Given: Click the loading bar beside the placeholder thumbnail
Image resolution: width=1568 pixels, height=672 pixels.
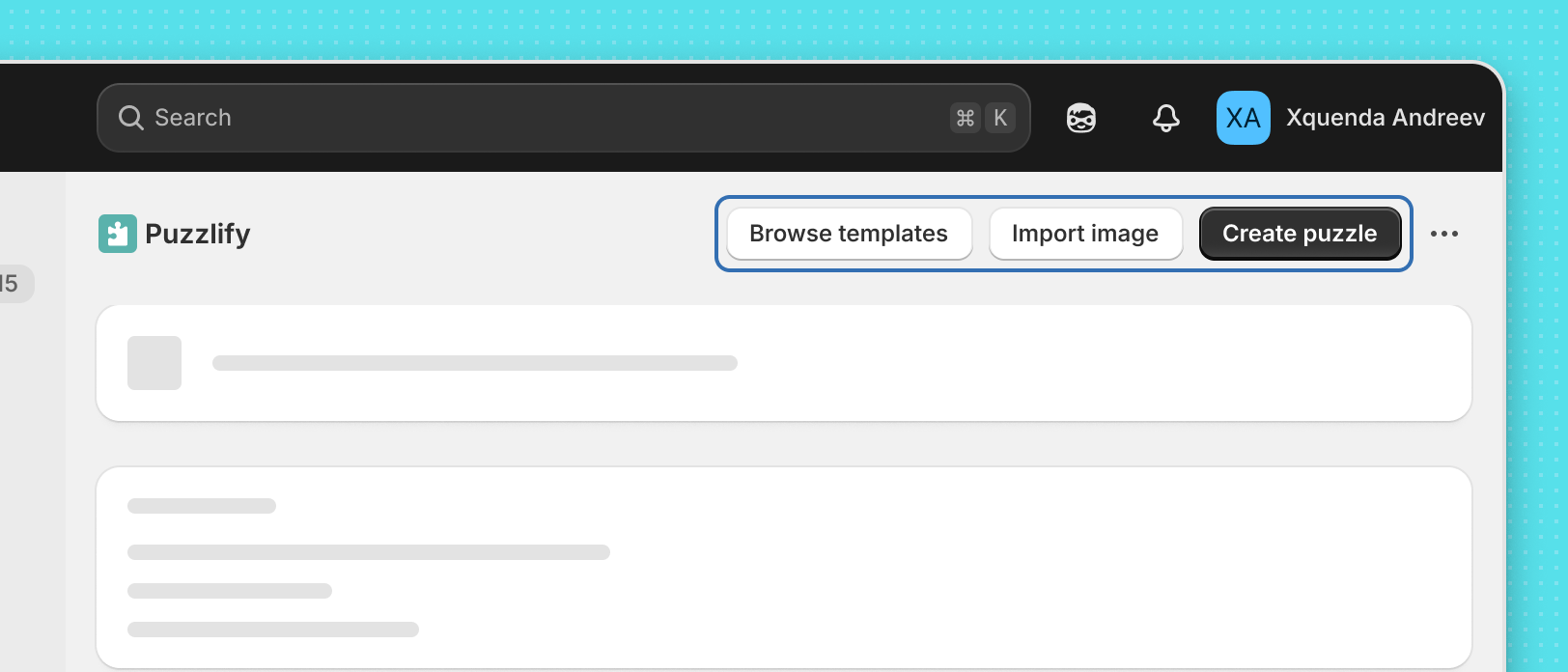Looking at the screenshot, I should point(475,363).
